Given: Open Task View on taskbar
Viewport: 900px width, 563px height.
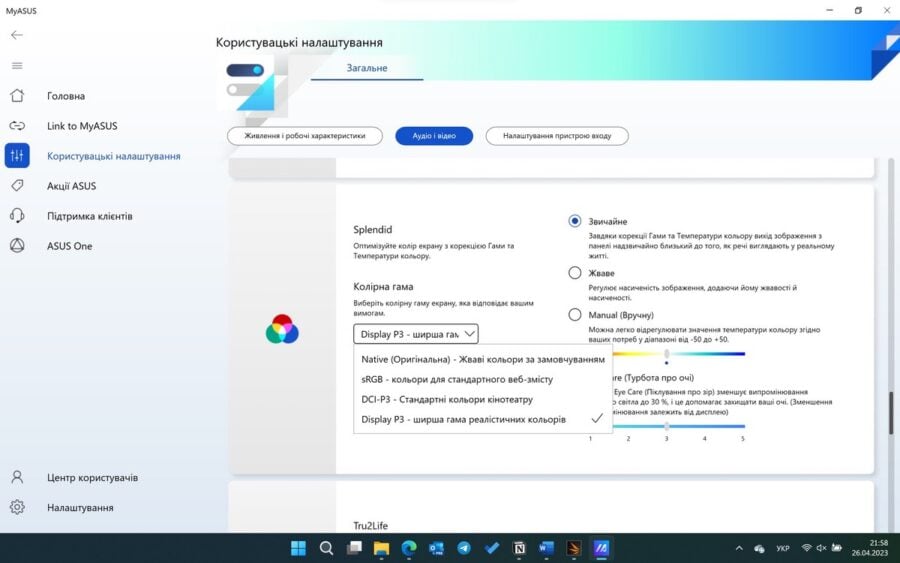Looking at the screenshot, I should (354, 548).
